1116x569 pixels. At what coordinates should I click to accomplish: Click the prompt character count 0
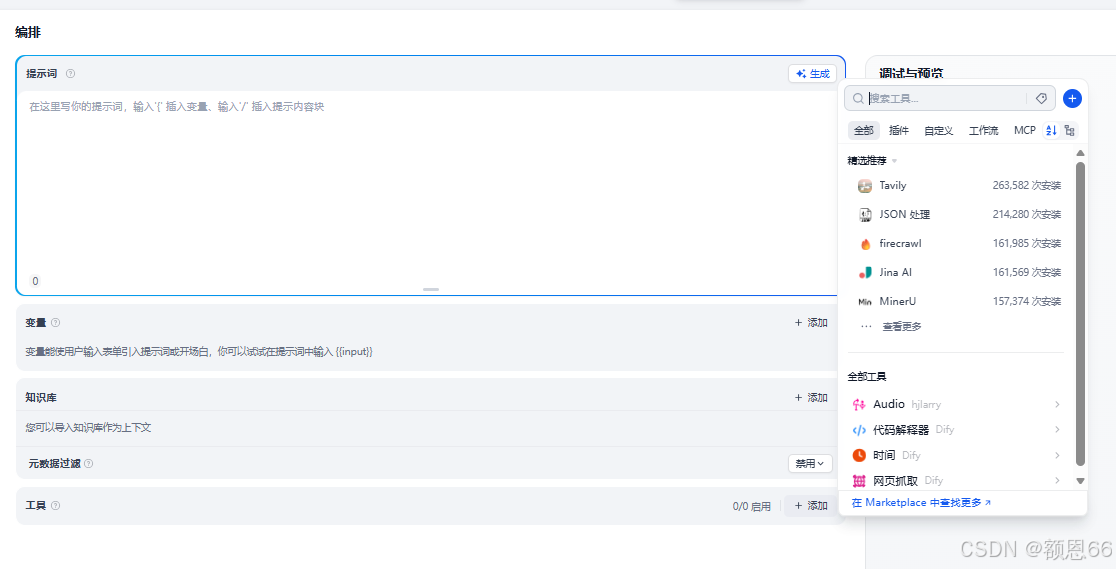pos(35,281)
